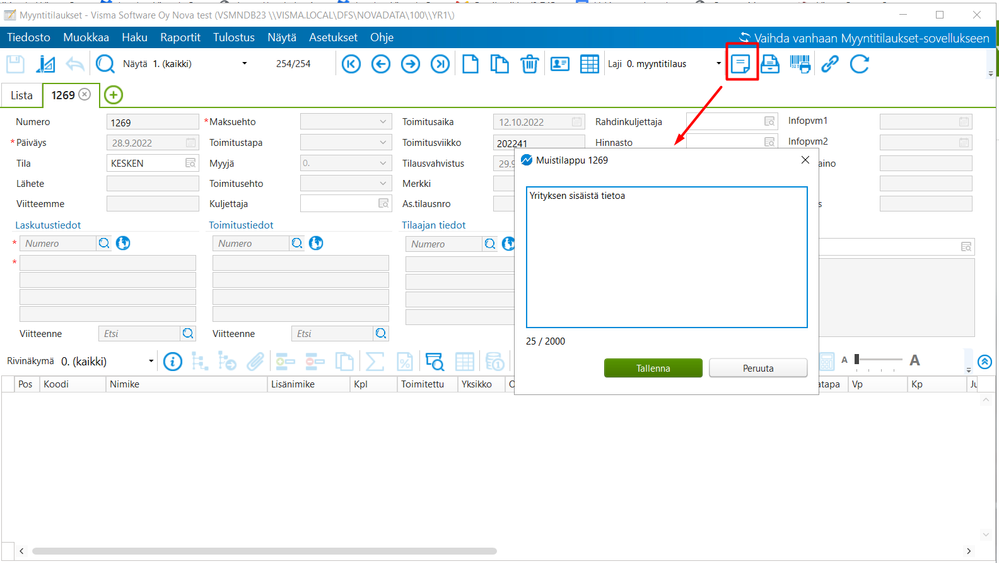Delete the order with the trash icon
Screen dimensions: 999x563
pos(529,64)
